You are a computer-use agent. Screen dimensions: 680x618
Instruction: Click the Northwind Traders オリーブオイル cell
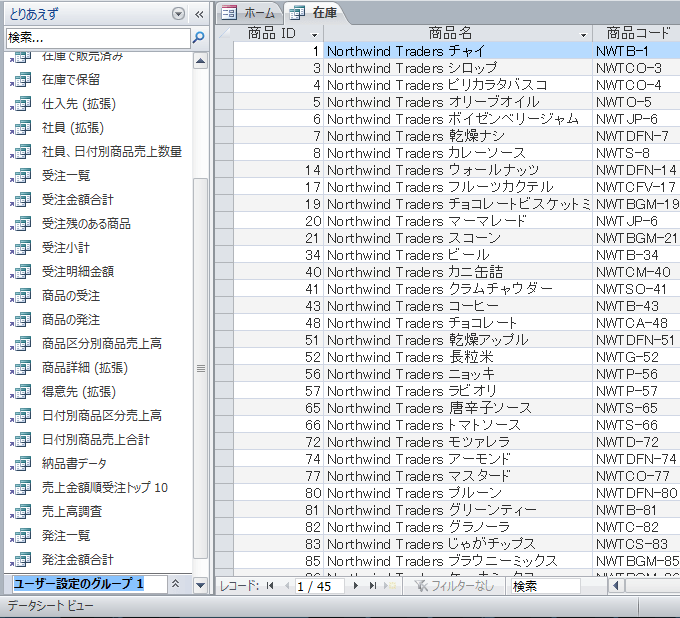(458, 102)
